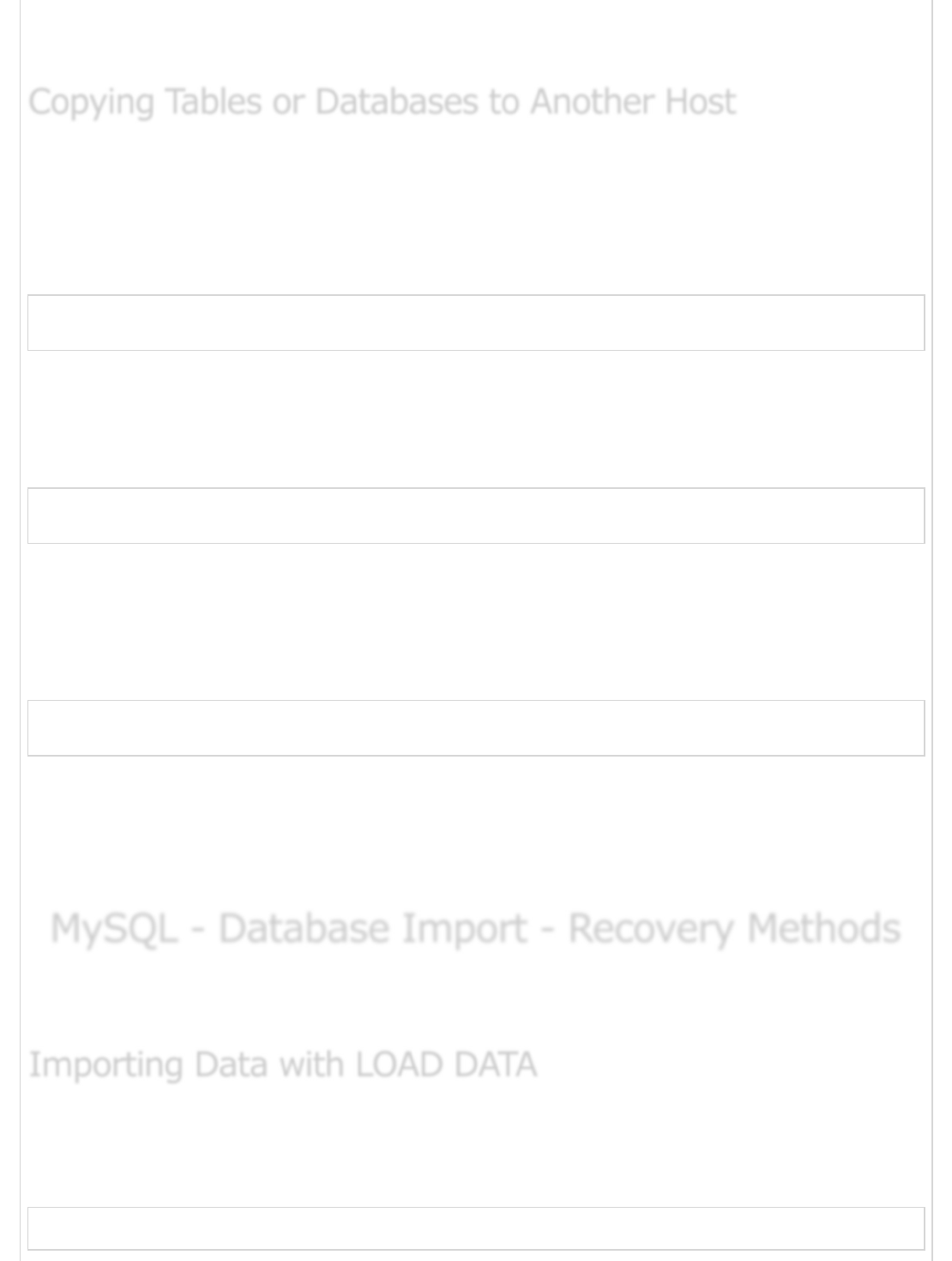Click the word "Importing" in the lower heading
Viewport: 952px width, 1261px height.
(105, 1066)
